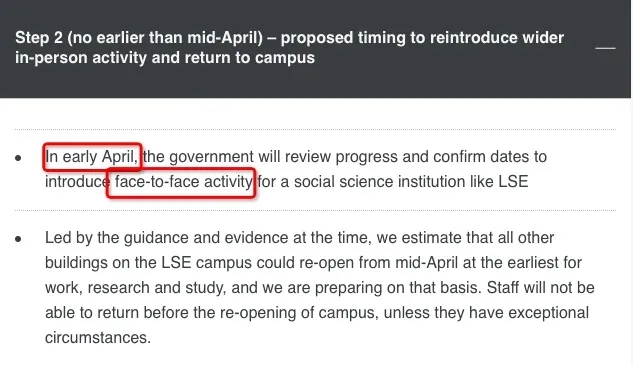Click the phrase "proposed timing to reintroduce wider"
Image resolution: width=633 pixels, height=365 pixels.
(422, 38)
